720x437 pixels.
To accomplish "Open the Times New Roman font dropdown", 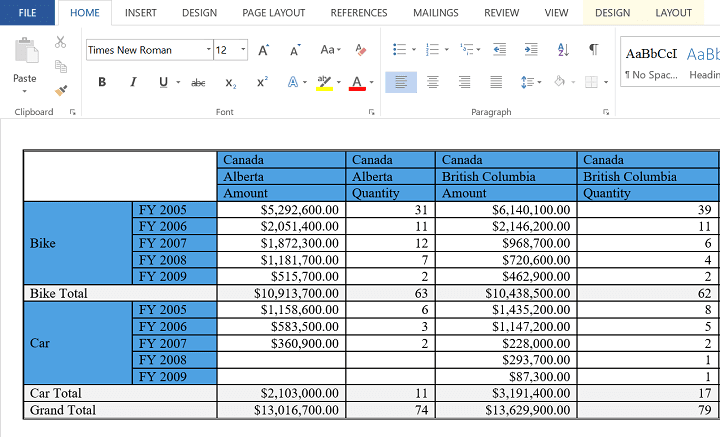I will (208, 50).
